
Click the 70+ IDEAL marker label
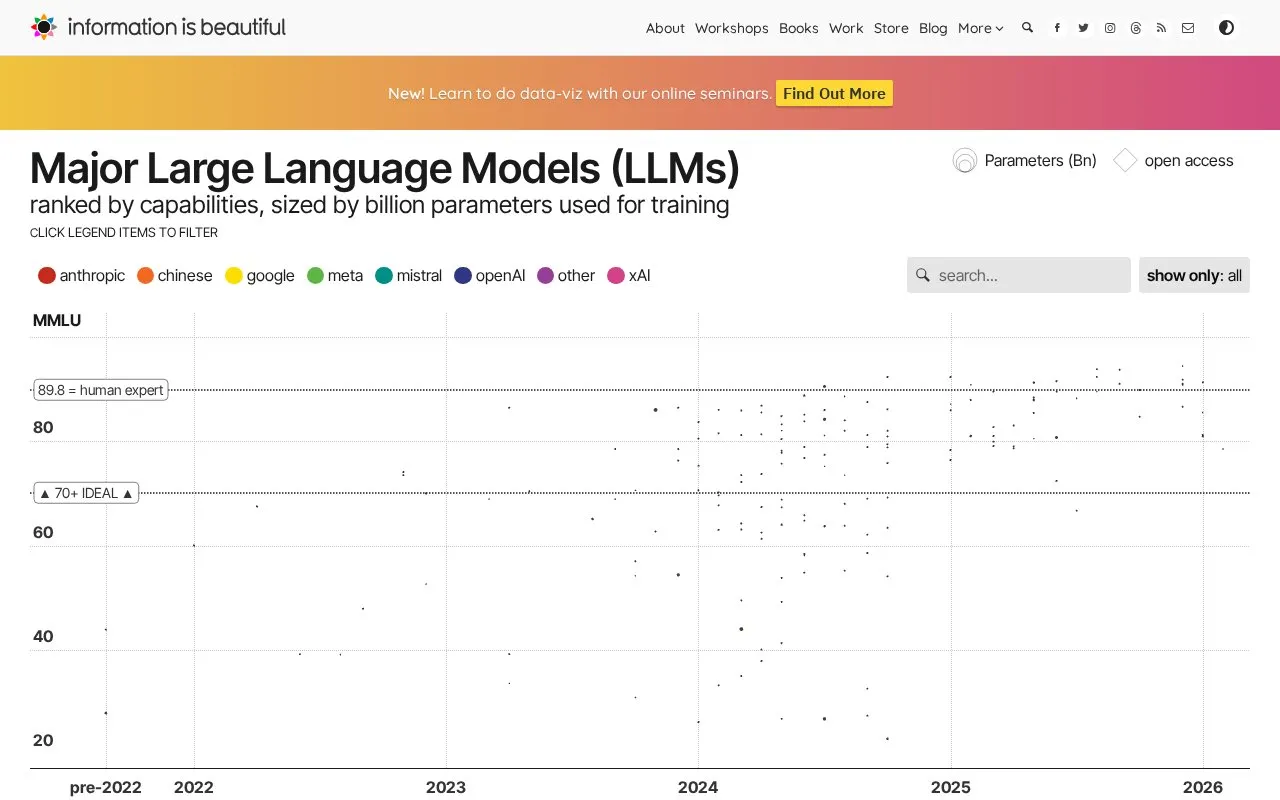(x=86, y=493)
